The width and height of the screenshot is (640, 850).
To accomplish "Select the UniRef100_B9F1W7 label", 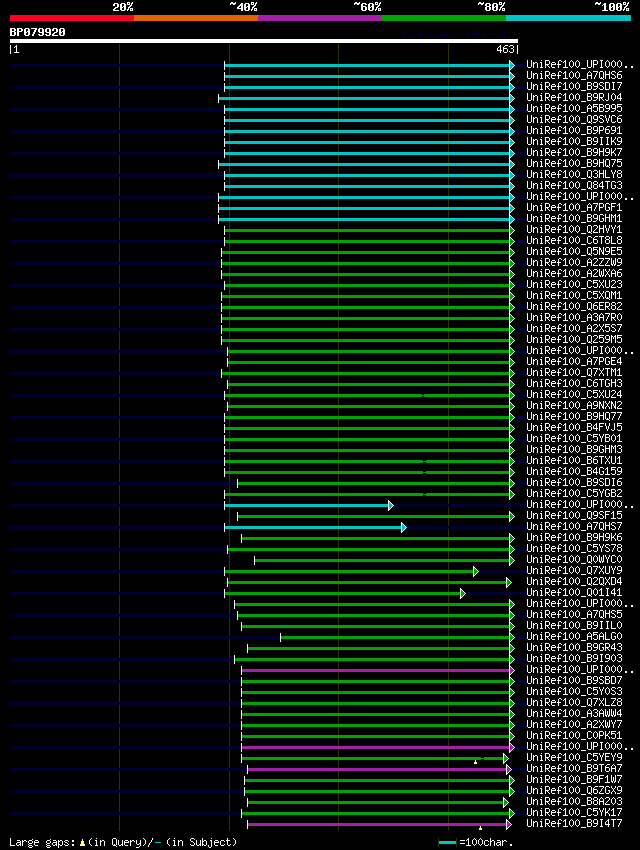I will click(574, 780).
